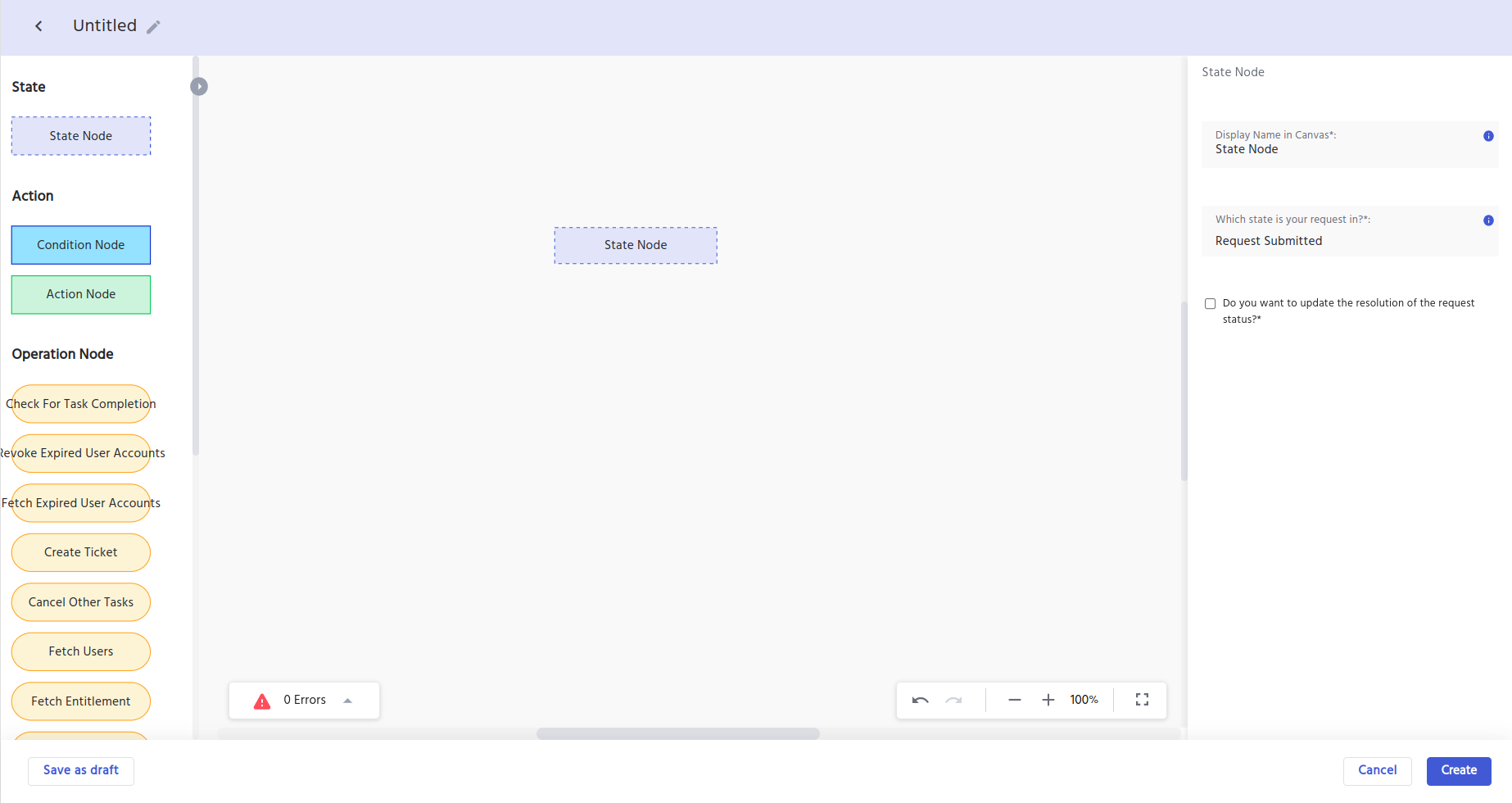Click the Cancel button
The width and height of the screenshot is (1512, 803).
[1377, 770]
